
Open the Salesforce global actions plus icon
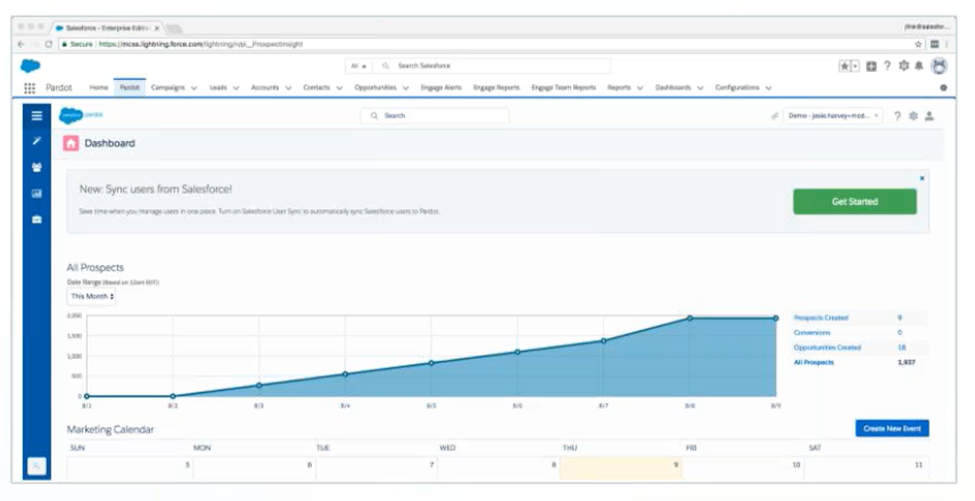[x=872, y=66]
